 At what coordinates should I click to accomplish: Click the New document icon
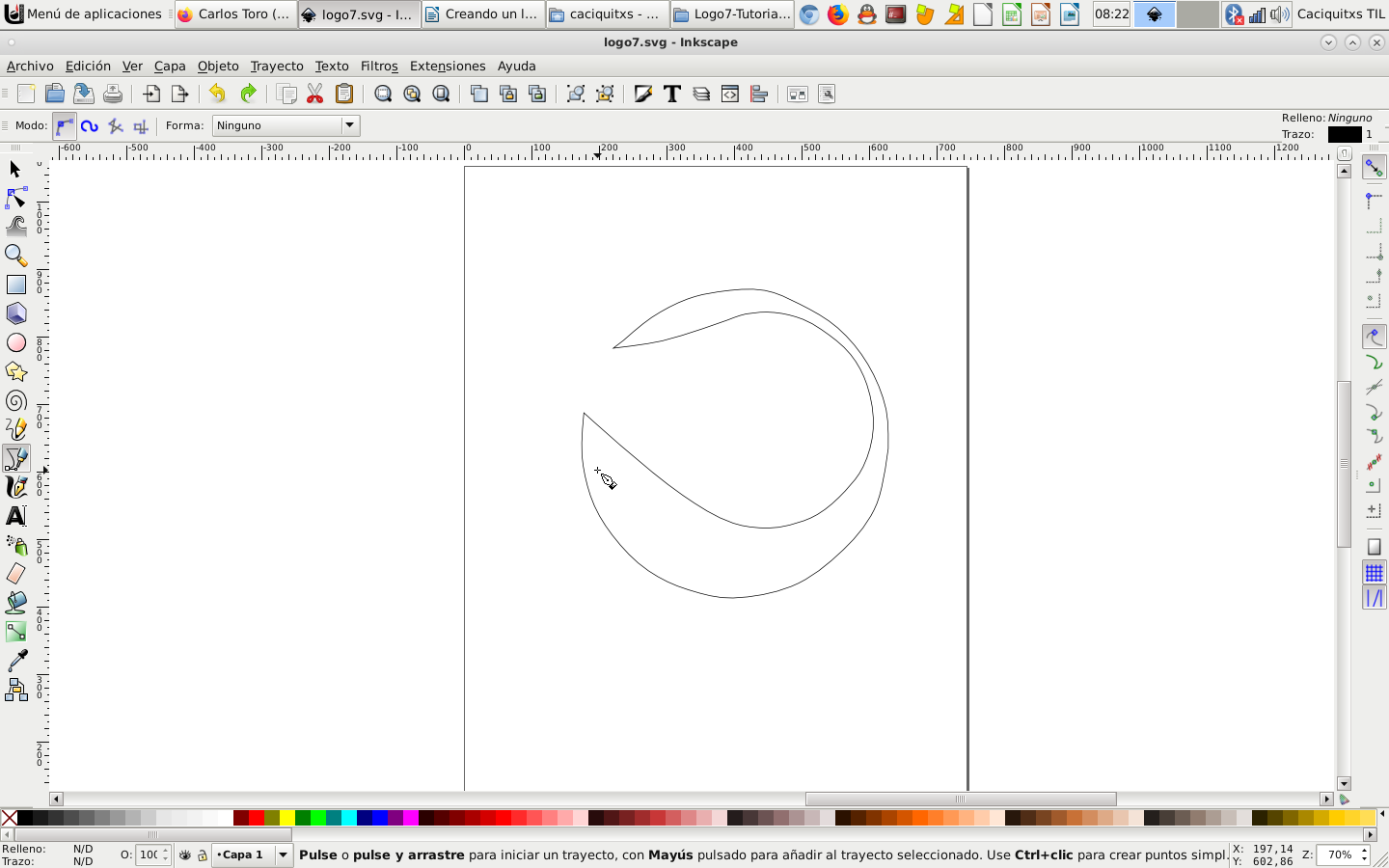tap(26, 94)
